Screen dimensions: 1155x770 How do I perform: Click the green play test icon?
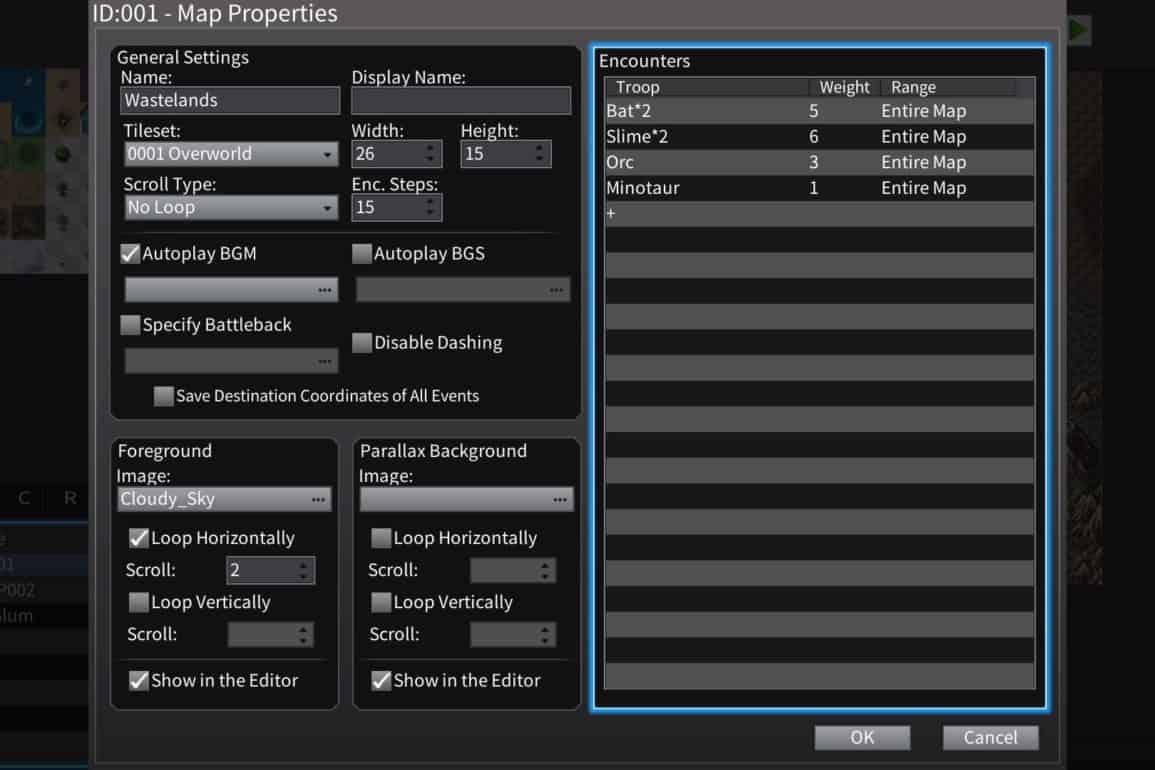[x=1078, y=30]
